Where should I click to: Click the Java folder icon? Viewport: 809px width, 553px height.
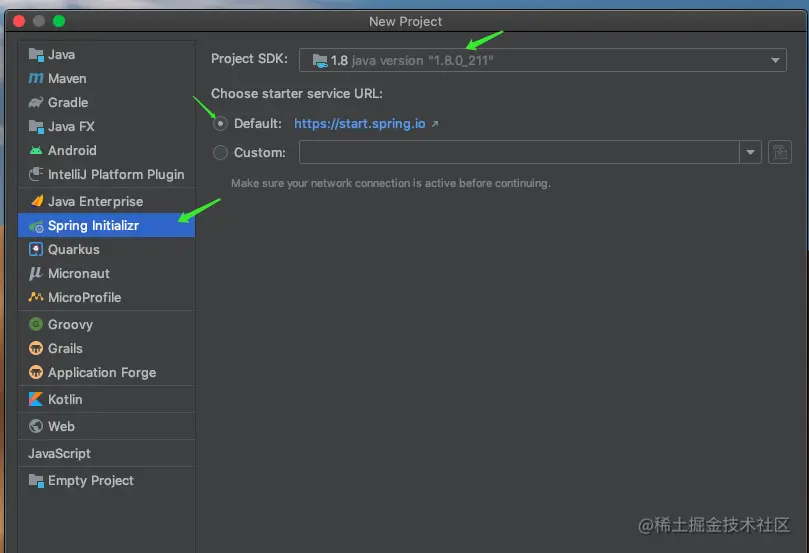pos(36,55)
